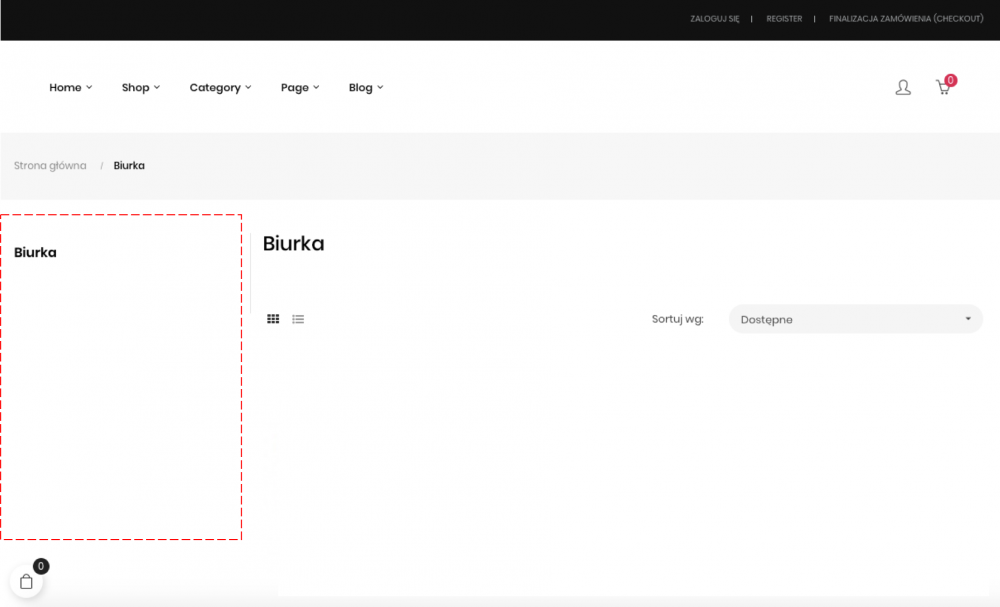The image size is (1000, 607).
Task: Click the black bag counter badge
Action: click(x=41, y=566)
